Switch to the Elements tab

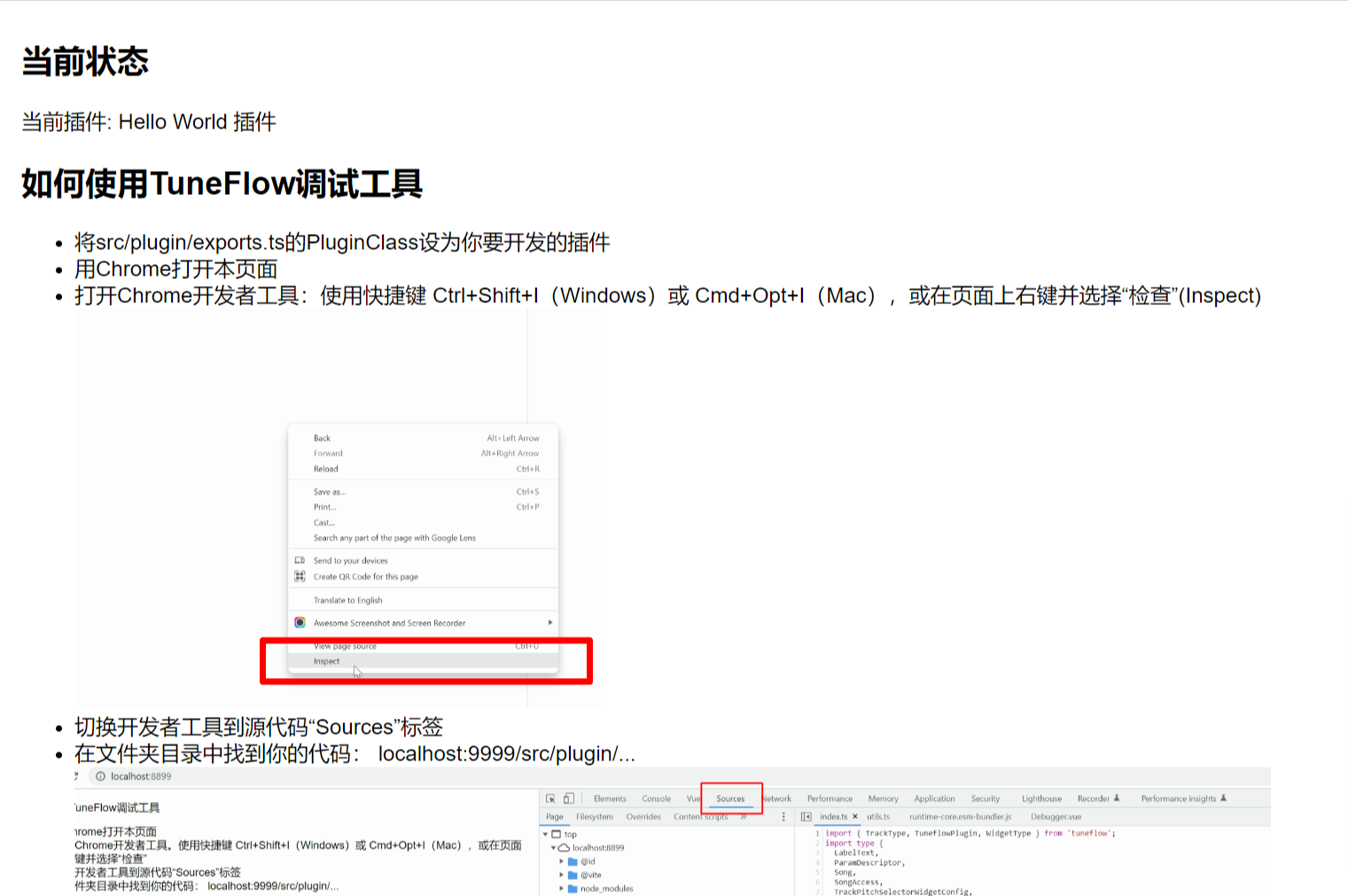coord(610,799)
